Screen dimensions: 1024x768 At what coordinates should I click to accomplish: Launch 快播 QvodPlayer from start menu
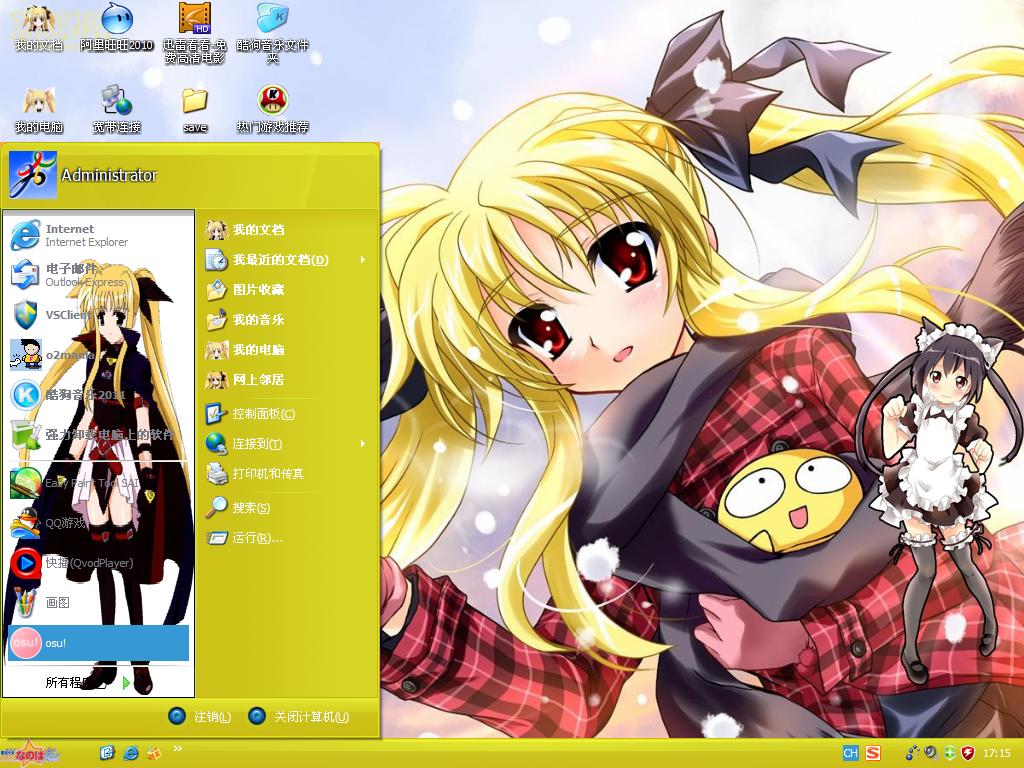[x=98, y=563]
